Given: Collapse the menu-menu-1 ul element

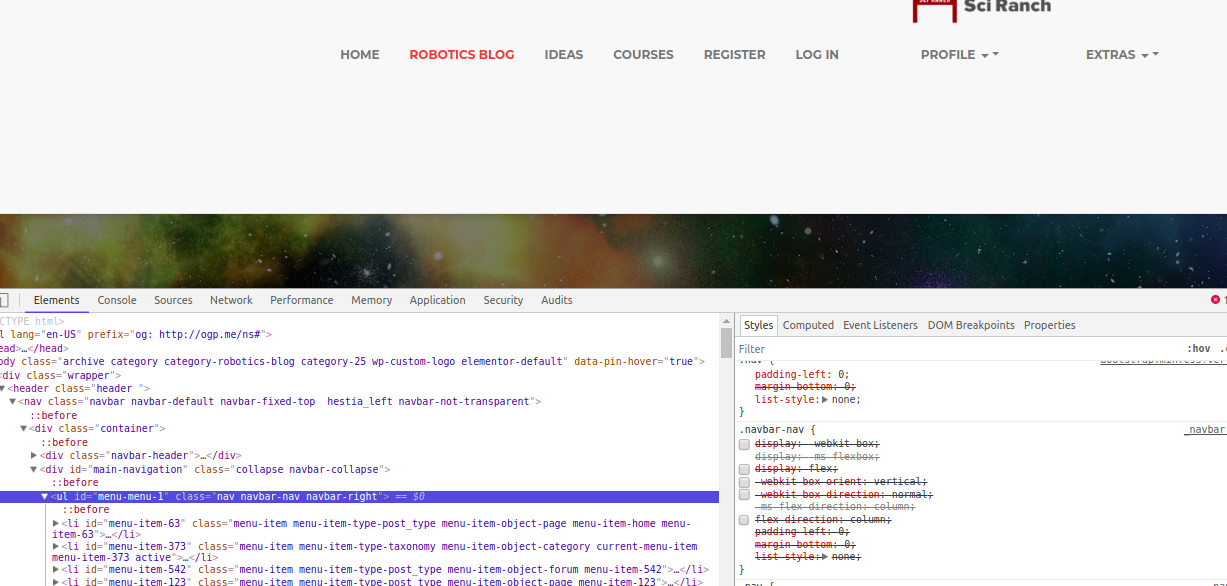Looking at the screenshot, I should coord(45,497).
